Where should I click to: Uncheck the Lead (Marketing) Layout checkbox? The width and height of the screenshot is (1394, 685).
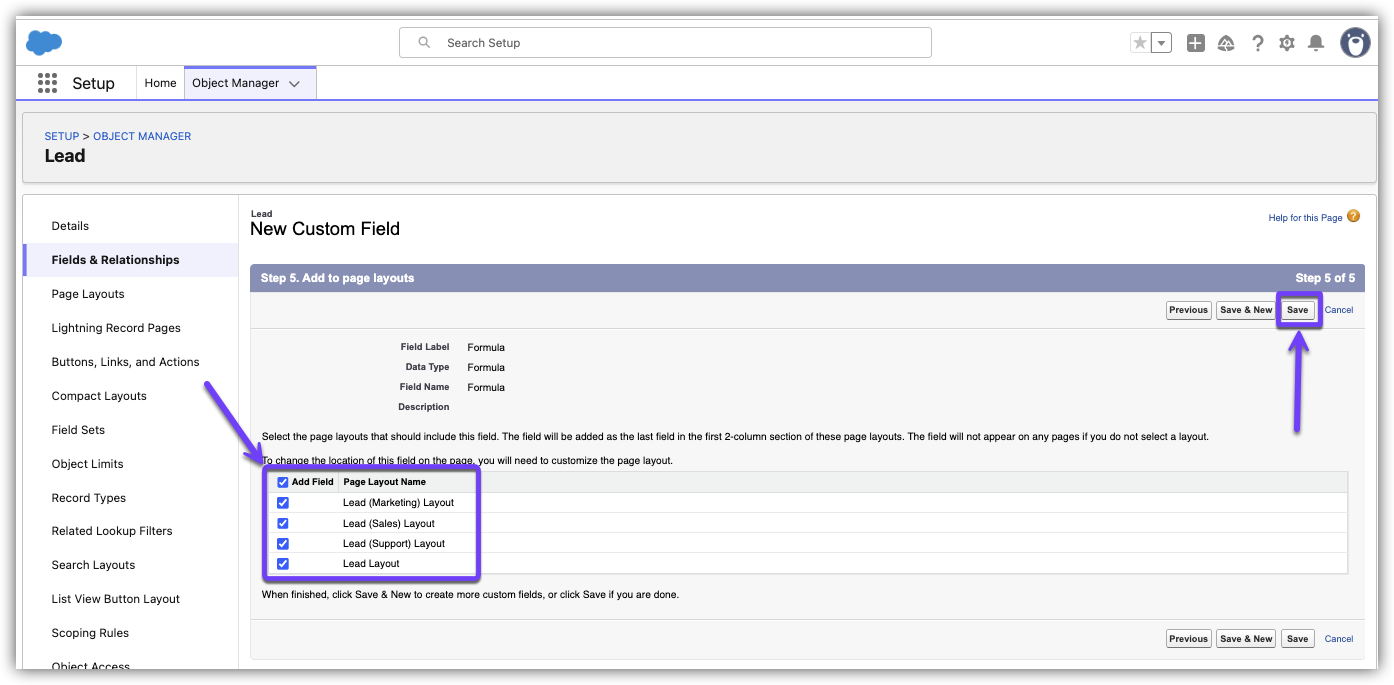point(283,503)
